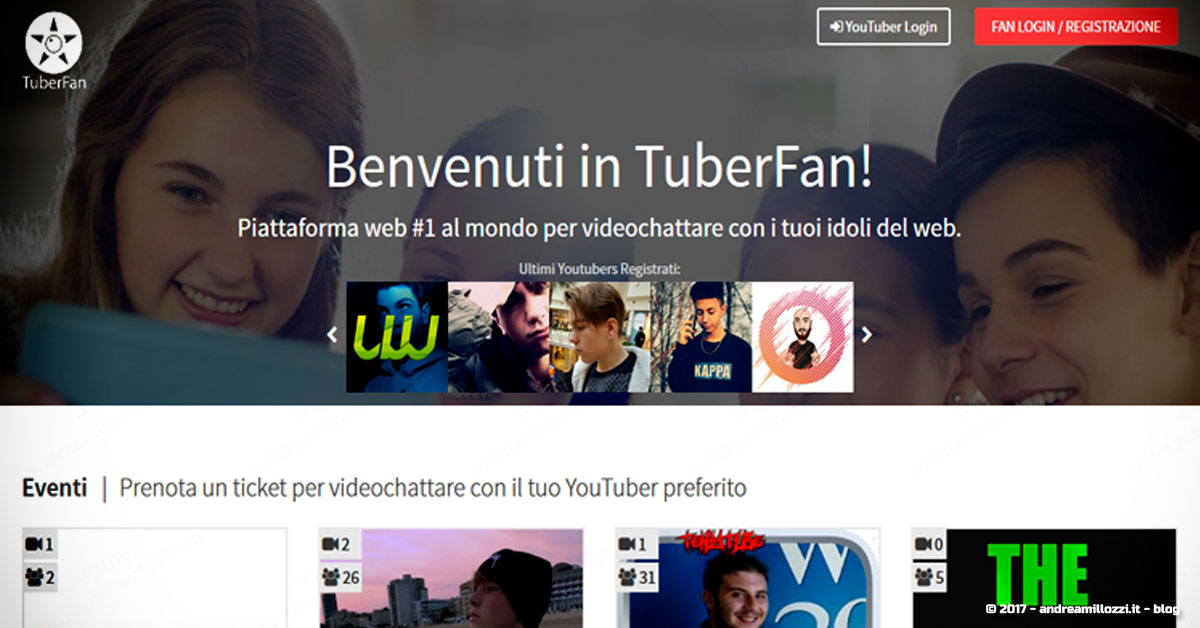Click the attendees icon showing 2 on first event card
This screenshot has height=628, width=1200.
click(x=32, y=576)
